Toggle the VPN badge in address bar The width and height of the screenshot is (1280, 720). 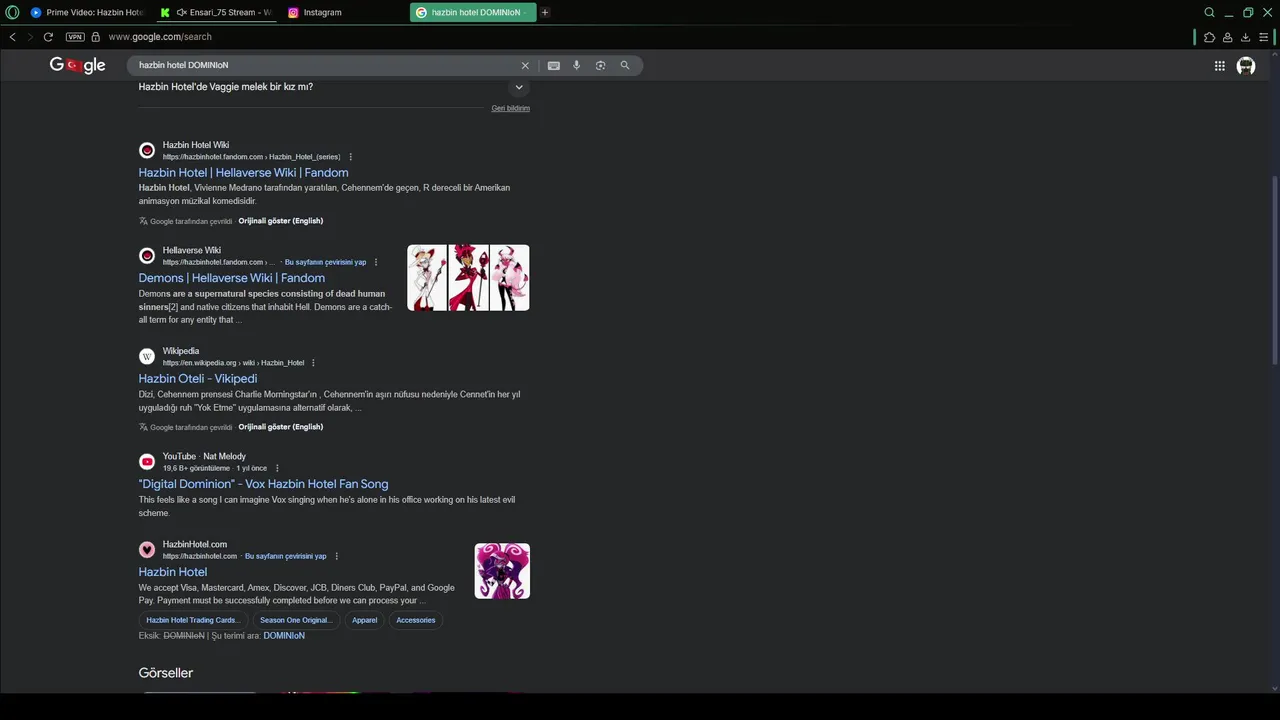[x=75, y=37]
